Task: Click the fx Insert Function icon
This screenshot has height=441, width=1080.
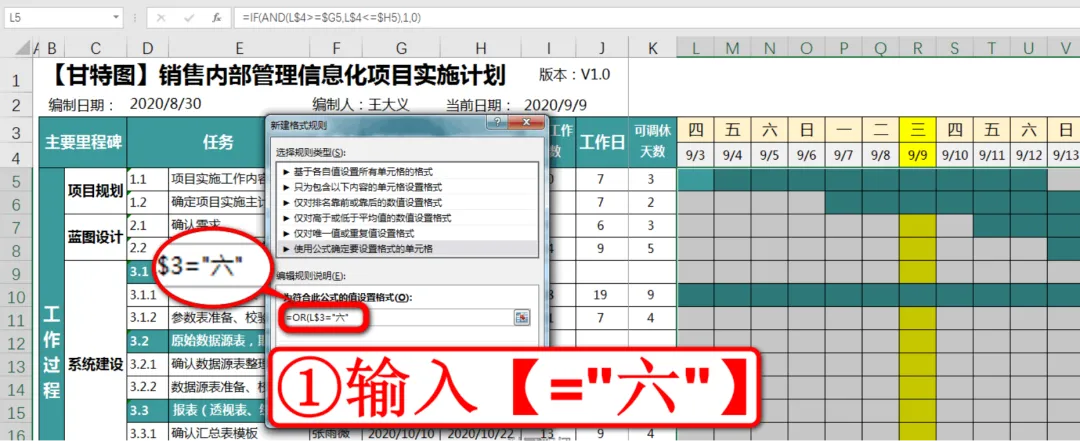Action: [216, 18]
